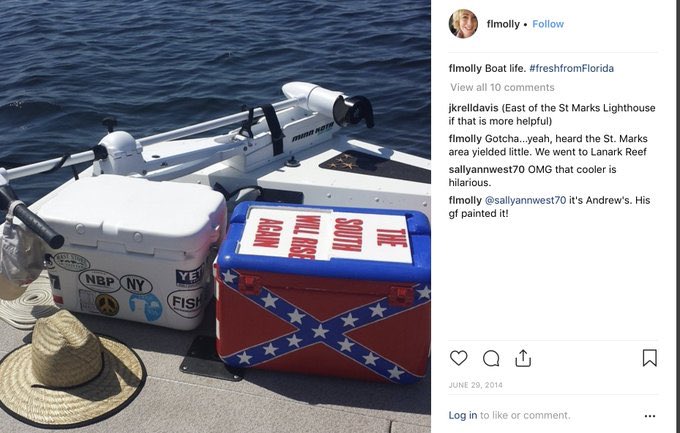Open comments via the speech bubble icon
Viewport: 680px width, 433px height.
pyautogui.click(x=491, y=358)
